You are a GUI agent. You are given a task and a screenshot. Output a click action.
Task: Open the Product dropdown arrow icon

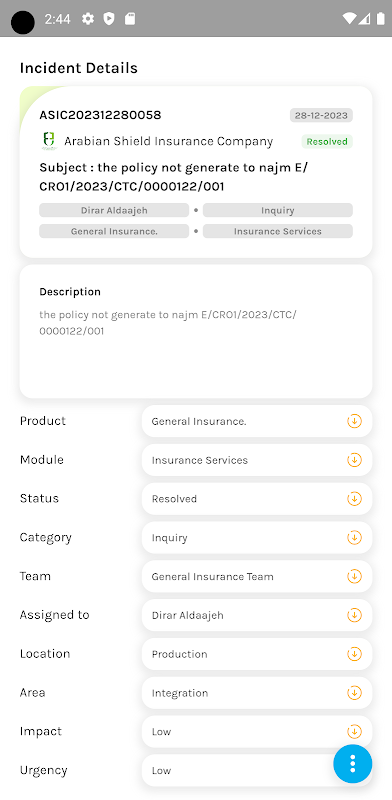tap(354, 421)
